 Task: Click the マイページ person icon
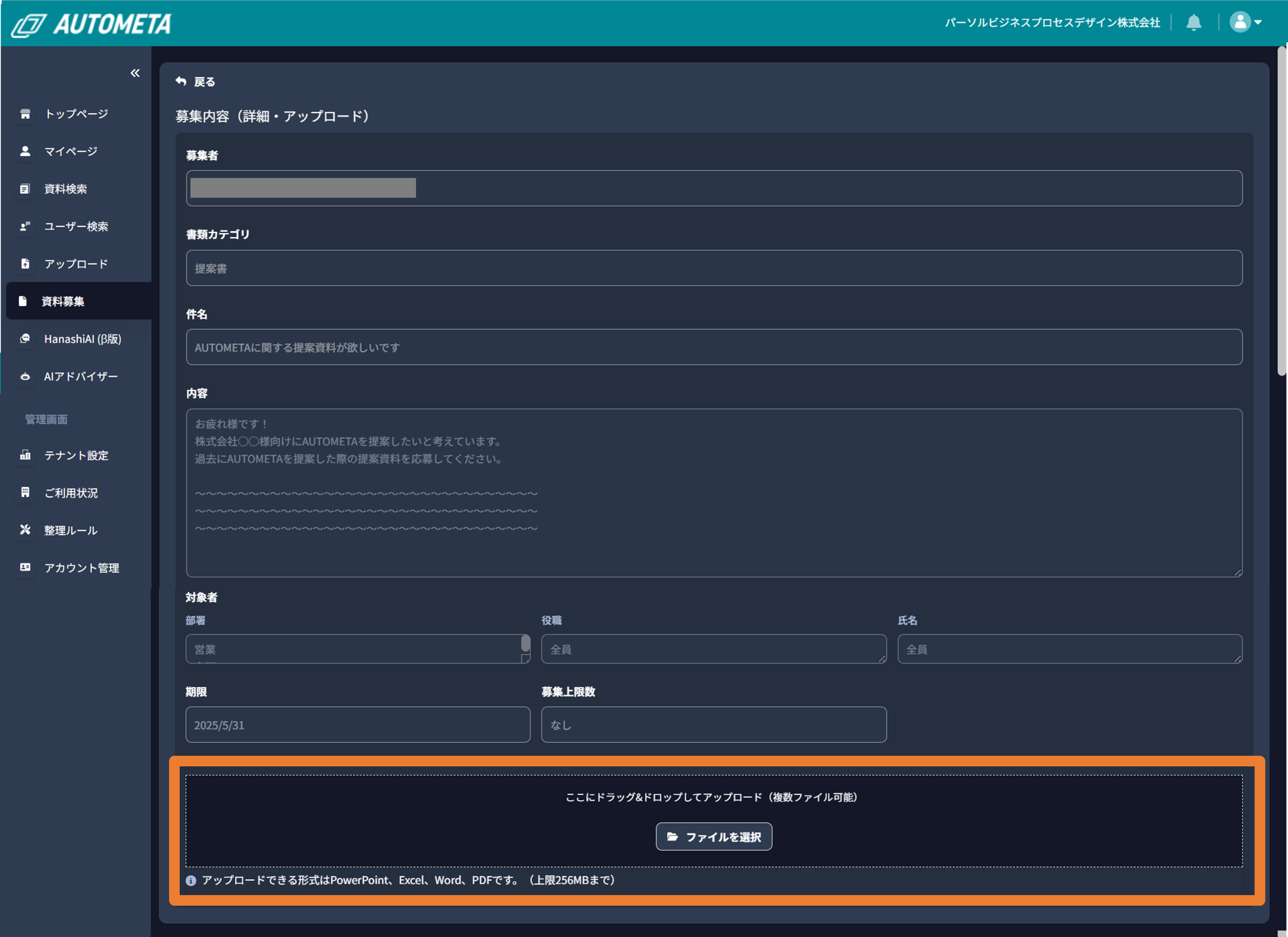point(25,151)
